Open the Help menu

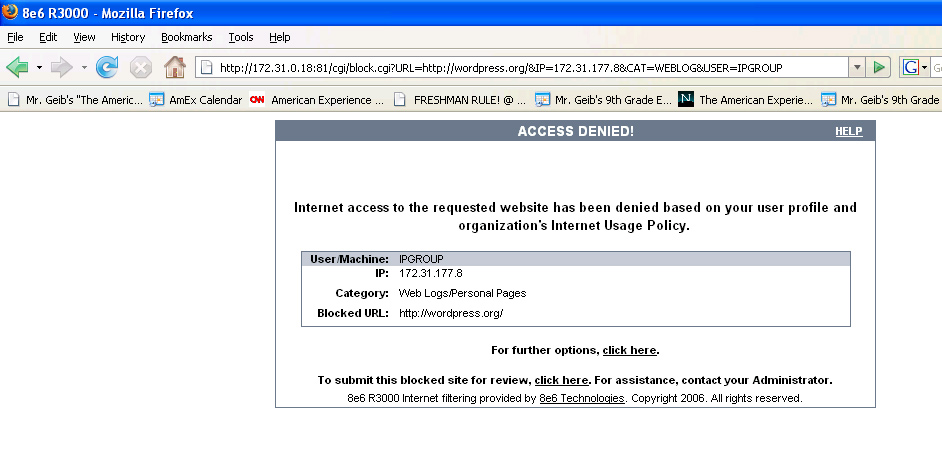[x=279, y=37]
